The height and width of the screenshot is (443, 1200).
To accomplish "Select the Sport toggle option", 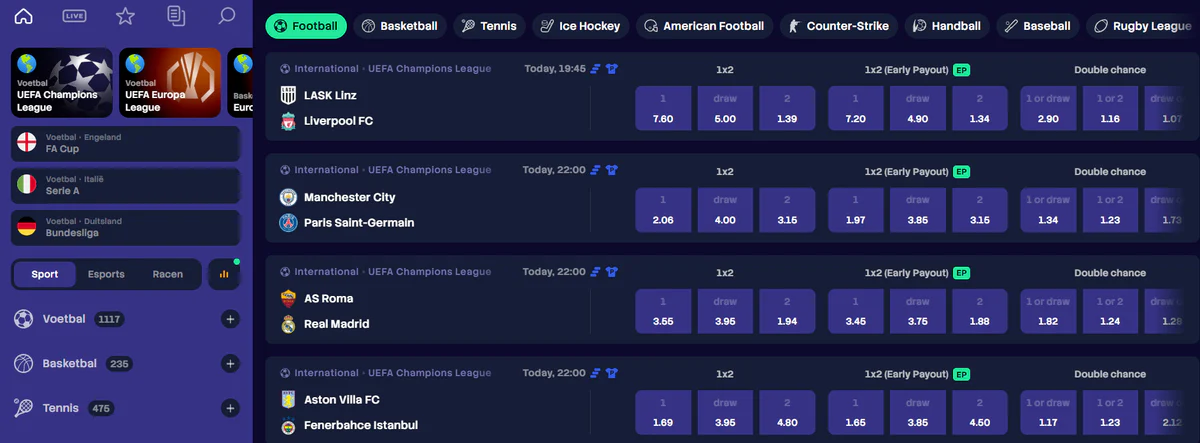I will pos(45,274).
